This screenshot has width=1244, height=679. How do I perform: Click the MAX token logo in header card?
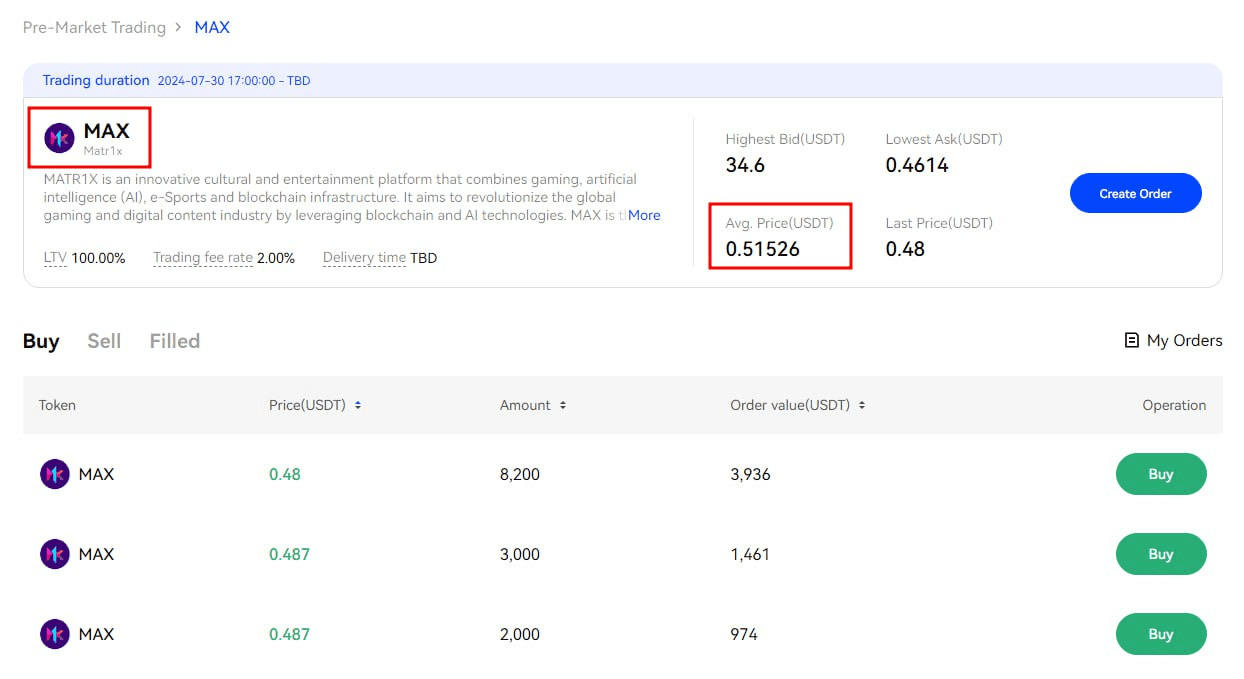pos(60,138)
